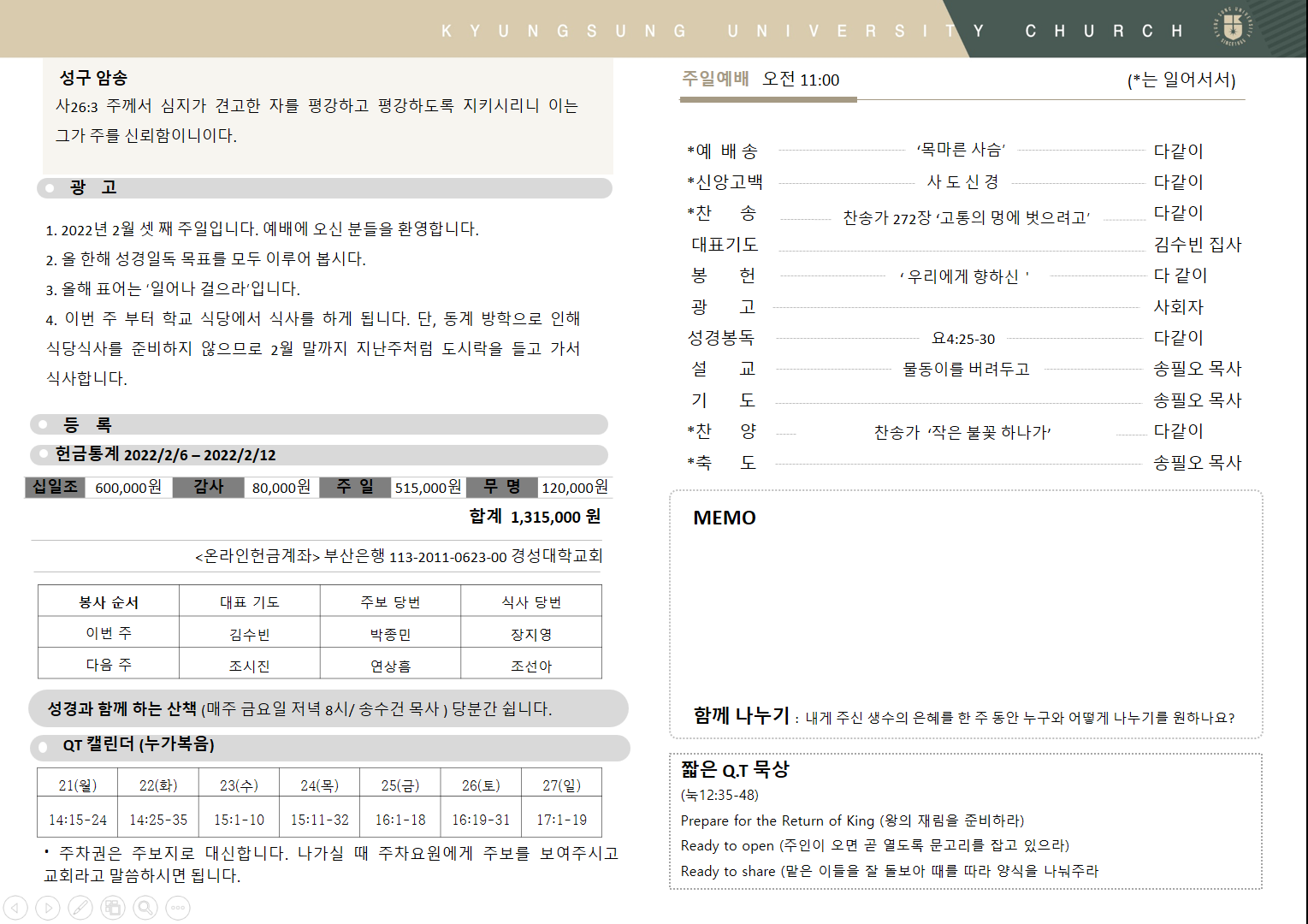Select the '박종민' table cell
Screen dimensions: 1308x924
point(390,633)
